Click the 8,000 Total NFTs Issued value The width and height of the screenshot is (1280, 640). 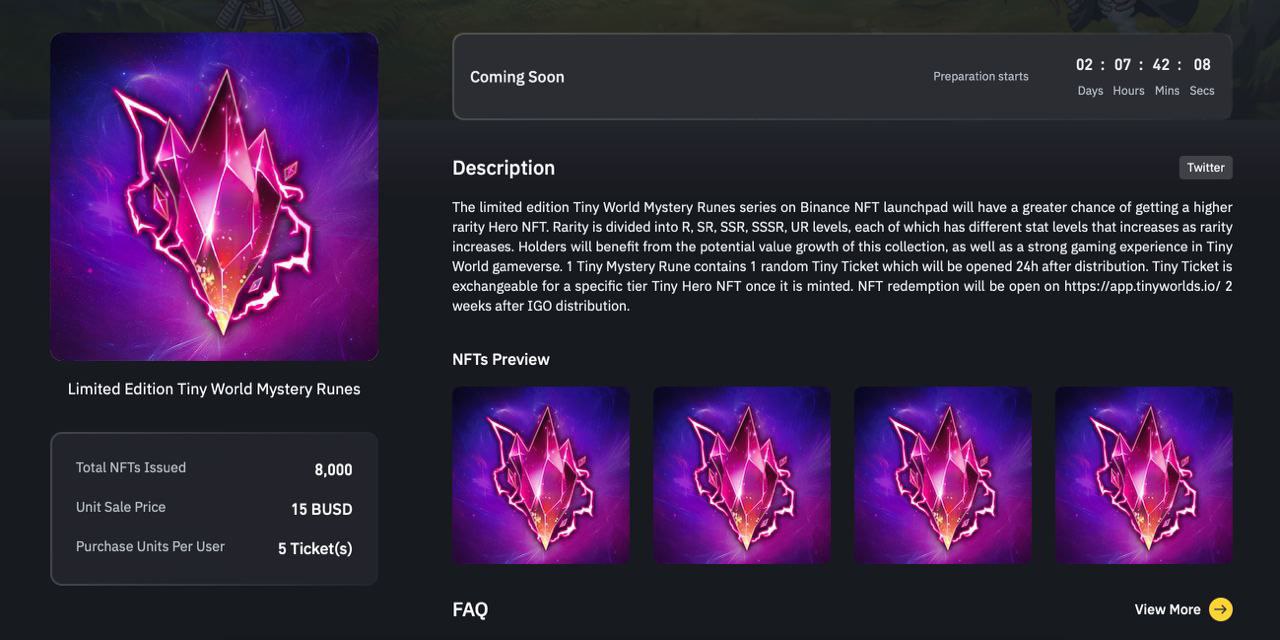(333, 470)
